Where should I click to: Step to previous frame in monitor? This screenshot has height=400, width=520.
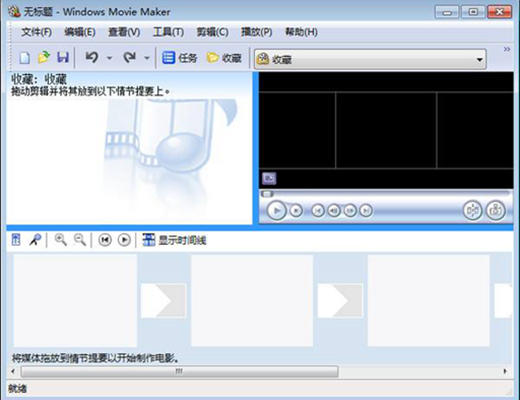[x=334, y=211]
